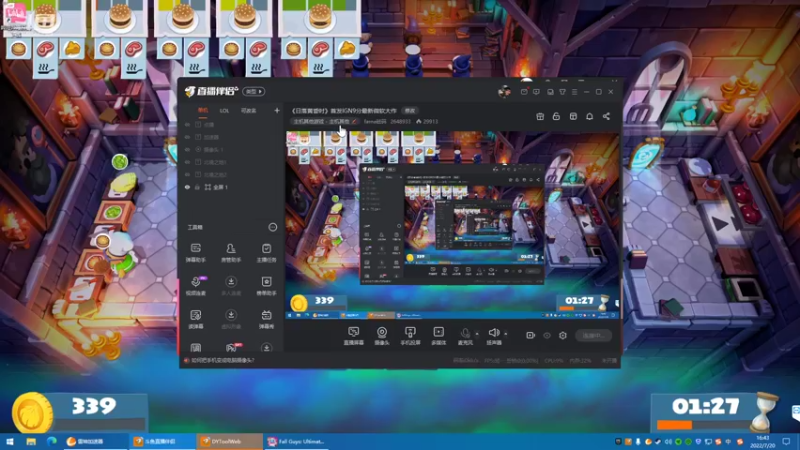
Task: Toggle visibility eye of the 全屏 1 source
Action: pyautogui.click(x=187, y=187)
